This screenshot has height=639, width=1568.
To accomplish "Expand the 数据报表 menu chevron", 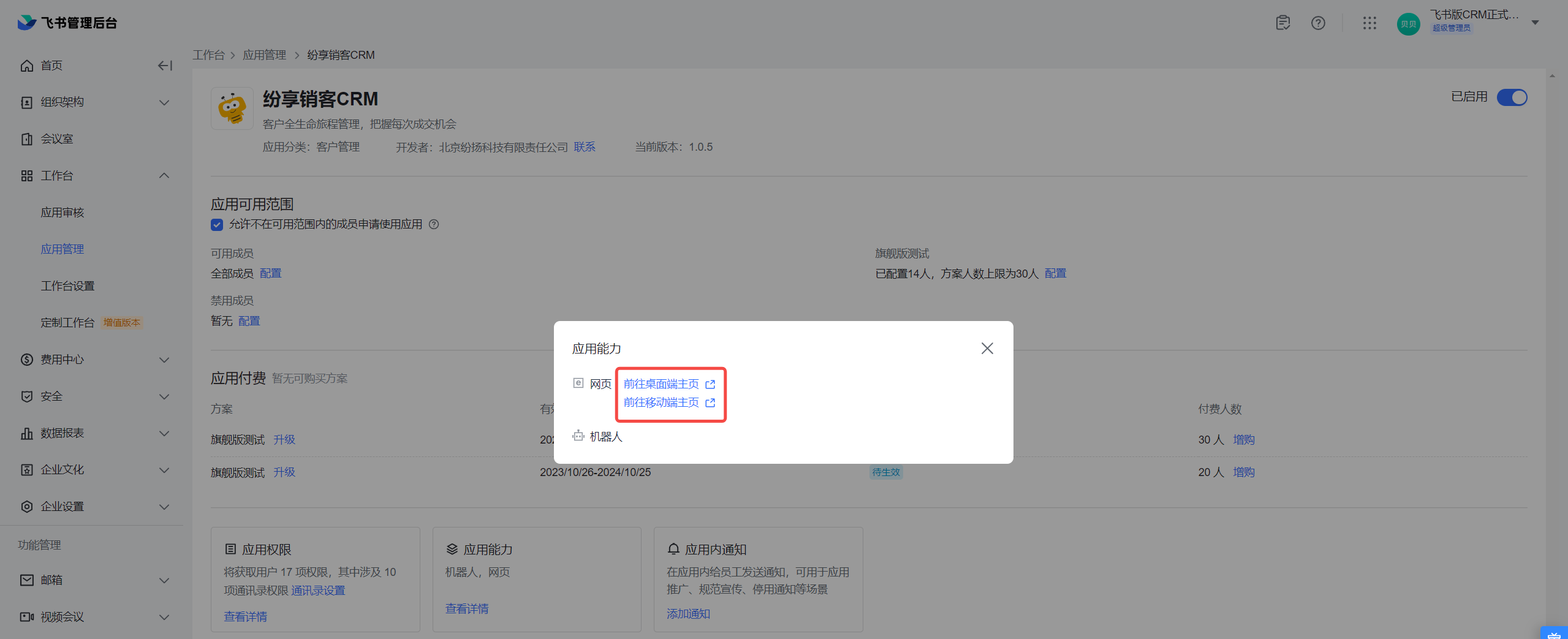I will click(x=164, y=433).
